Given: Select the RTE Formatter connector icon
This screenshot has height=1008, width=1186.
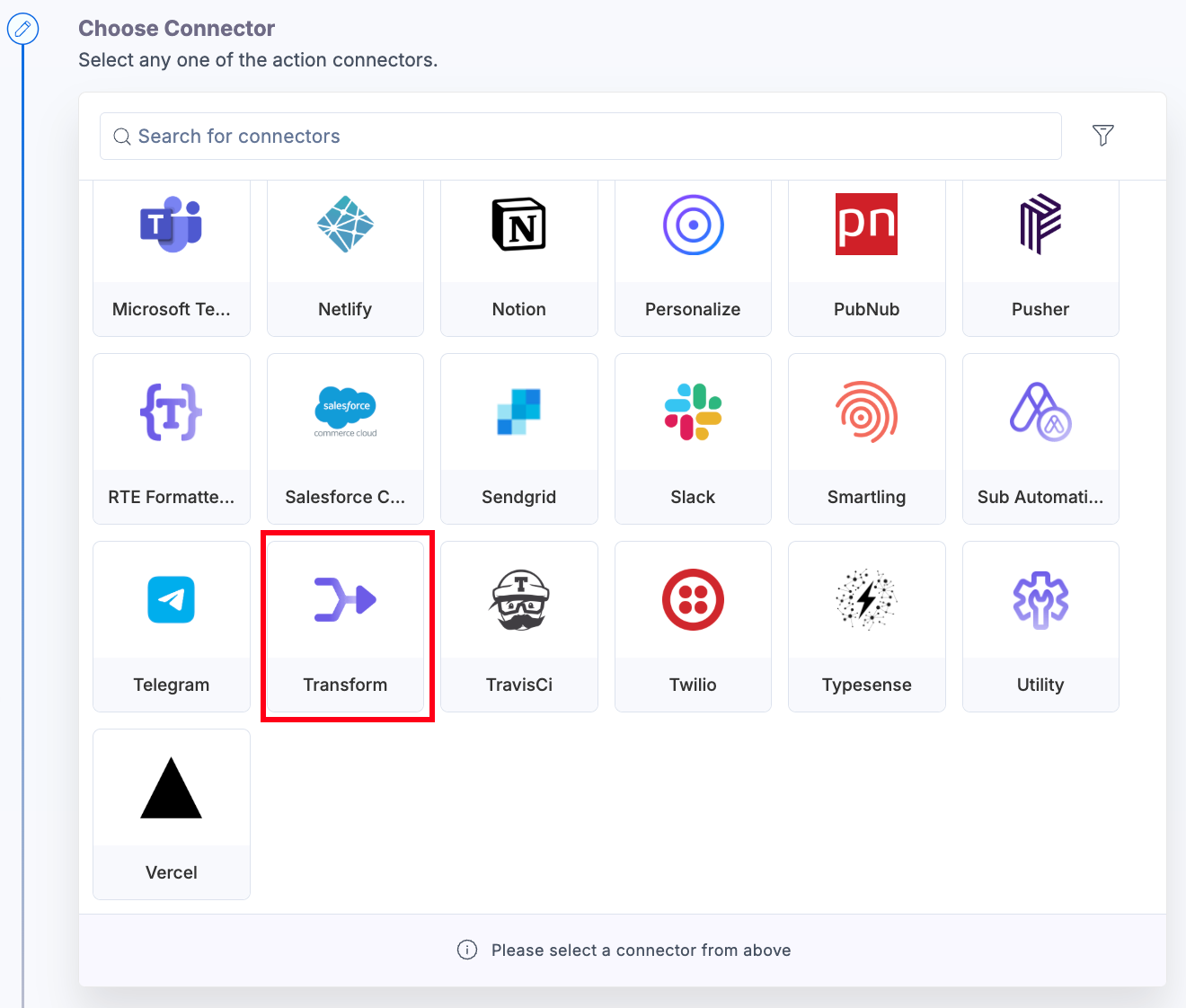Looking at the screenshot, I should (x=171, y=412).
